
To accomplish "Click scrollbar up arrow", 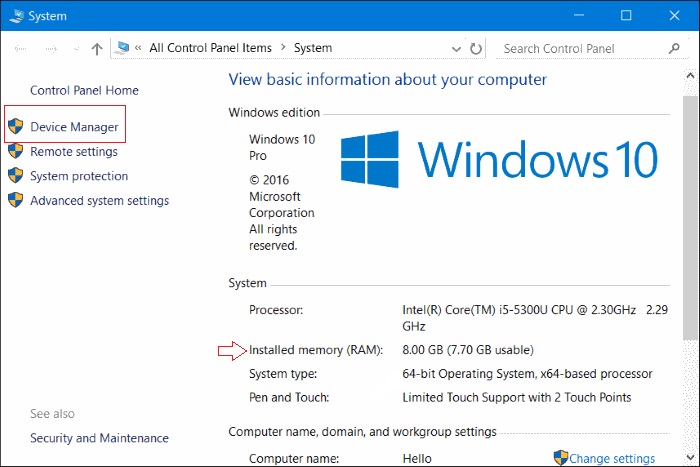I will (x=691, y=75).
